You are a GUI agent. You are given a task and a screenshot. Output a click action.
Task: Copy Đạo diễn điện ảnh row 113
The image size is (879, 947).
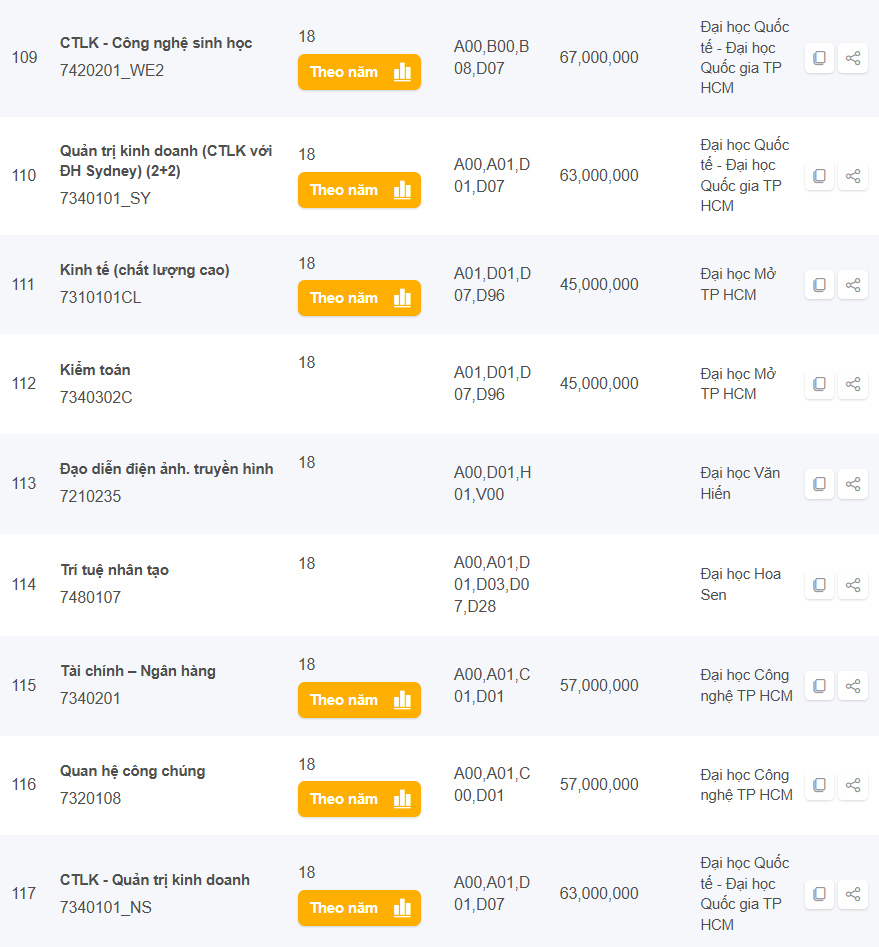(819, 484)
